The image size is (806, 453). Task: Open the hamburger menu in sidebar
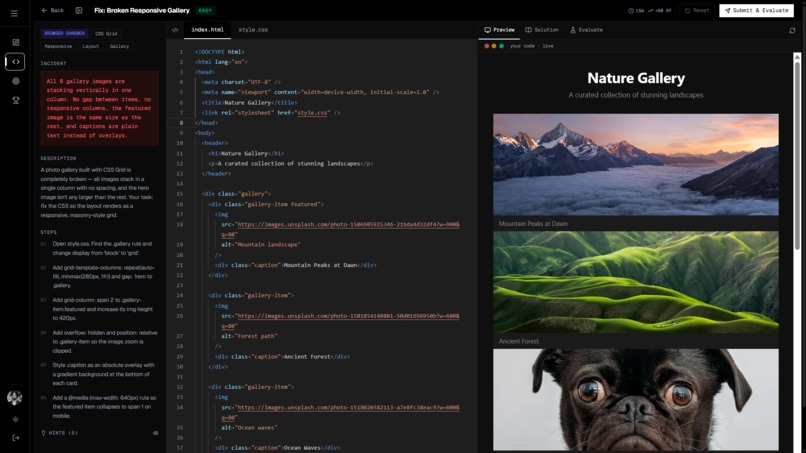[14, 13]
